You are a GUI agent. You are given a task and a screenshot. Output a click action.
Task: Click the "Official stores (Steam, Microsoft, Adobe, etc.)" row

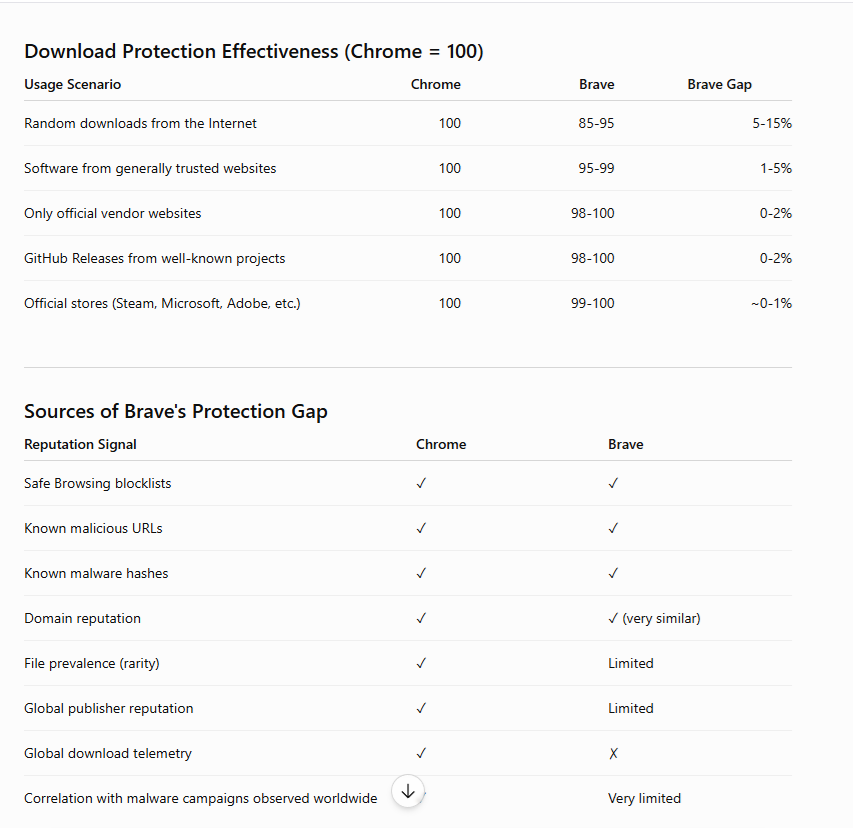click(x=408, y=304)
